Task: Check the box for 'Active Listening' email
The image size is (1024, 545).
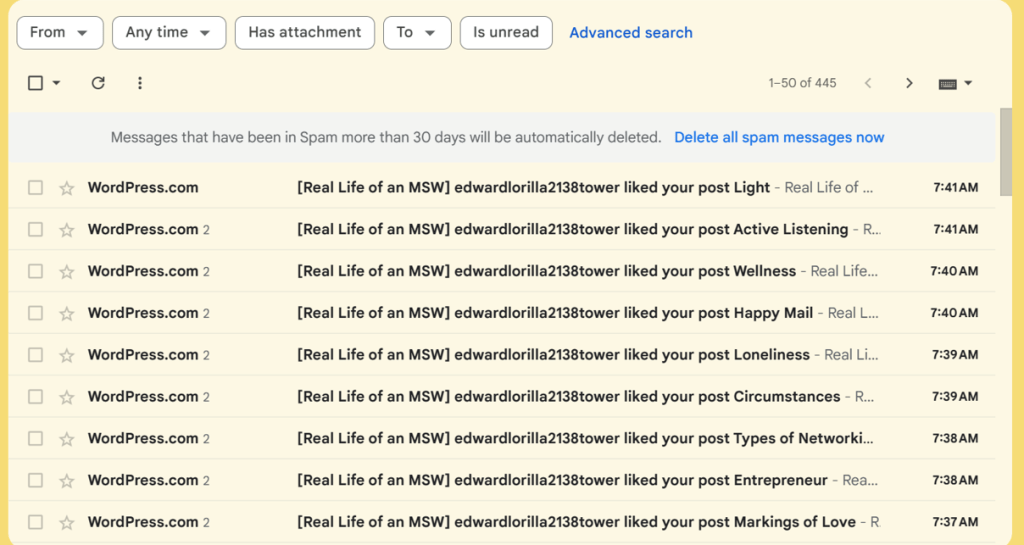Action: coord(36,230)
